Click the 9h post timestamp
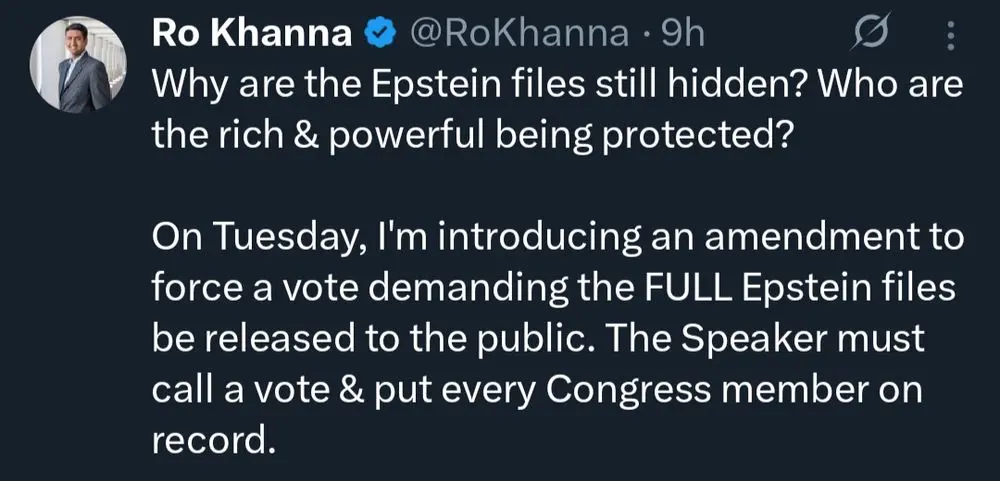The height and width of the screenshot is (481, 1000). 684,34
